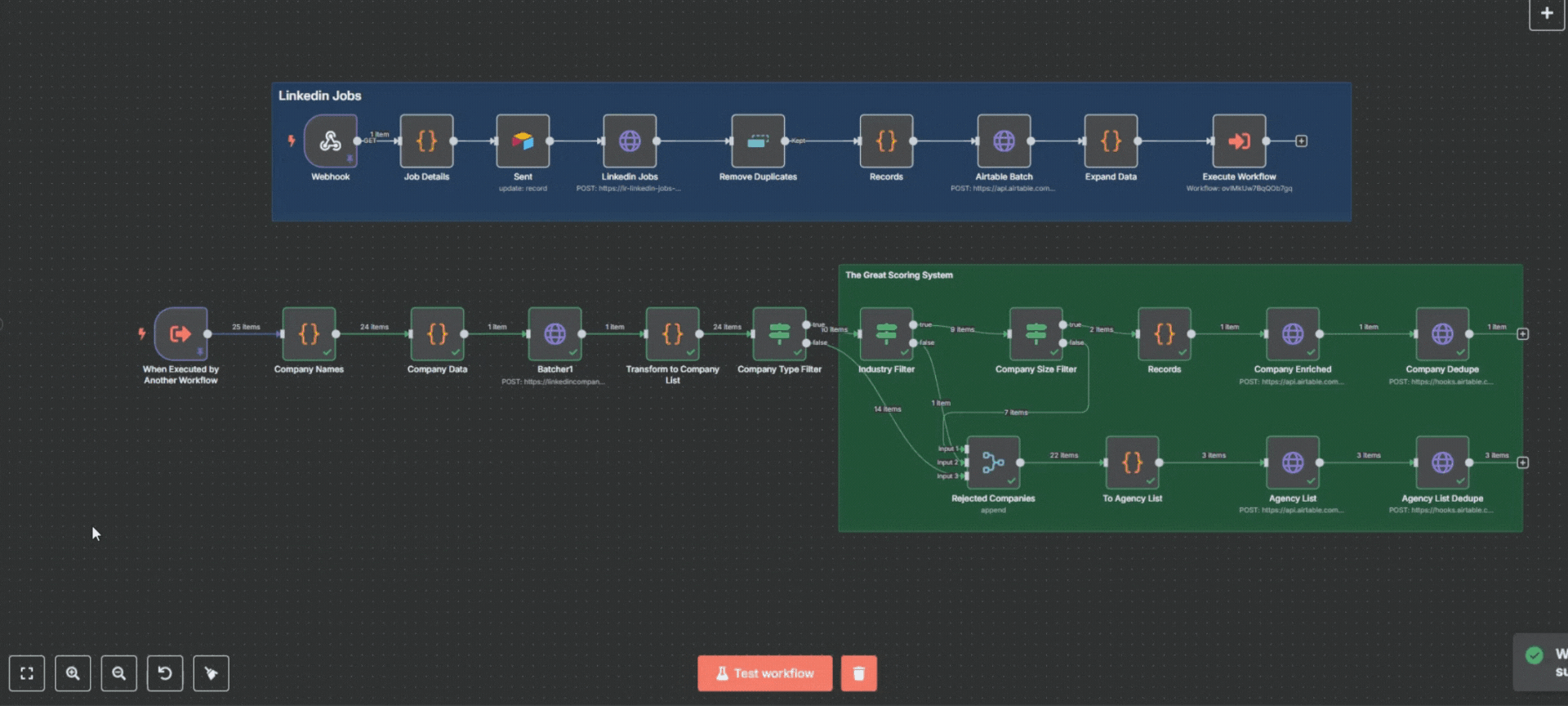Tidy up the workflow nodes
Viewport: 1568px width, 706px height.
(x=211, y=673)
